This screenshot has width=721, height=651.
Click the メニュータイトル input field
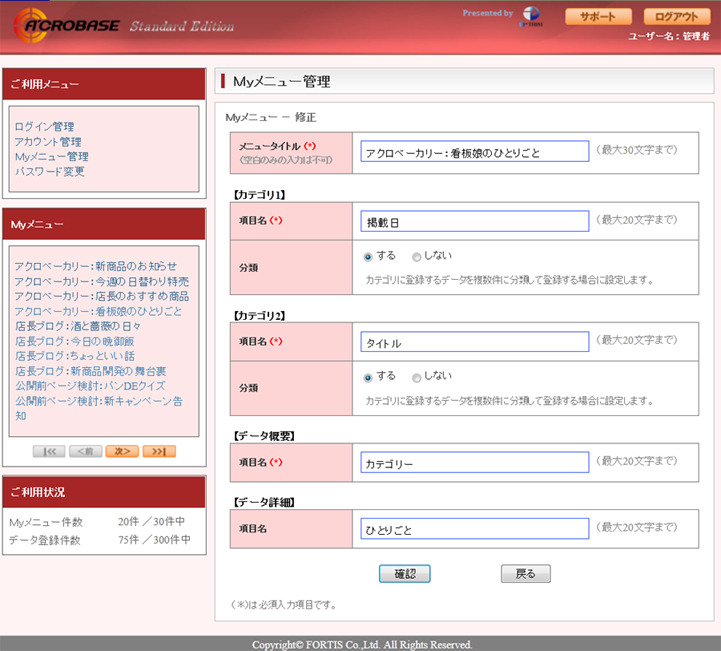coord(475,151)
